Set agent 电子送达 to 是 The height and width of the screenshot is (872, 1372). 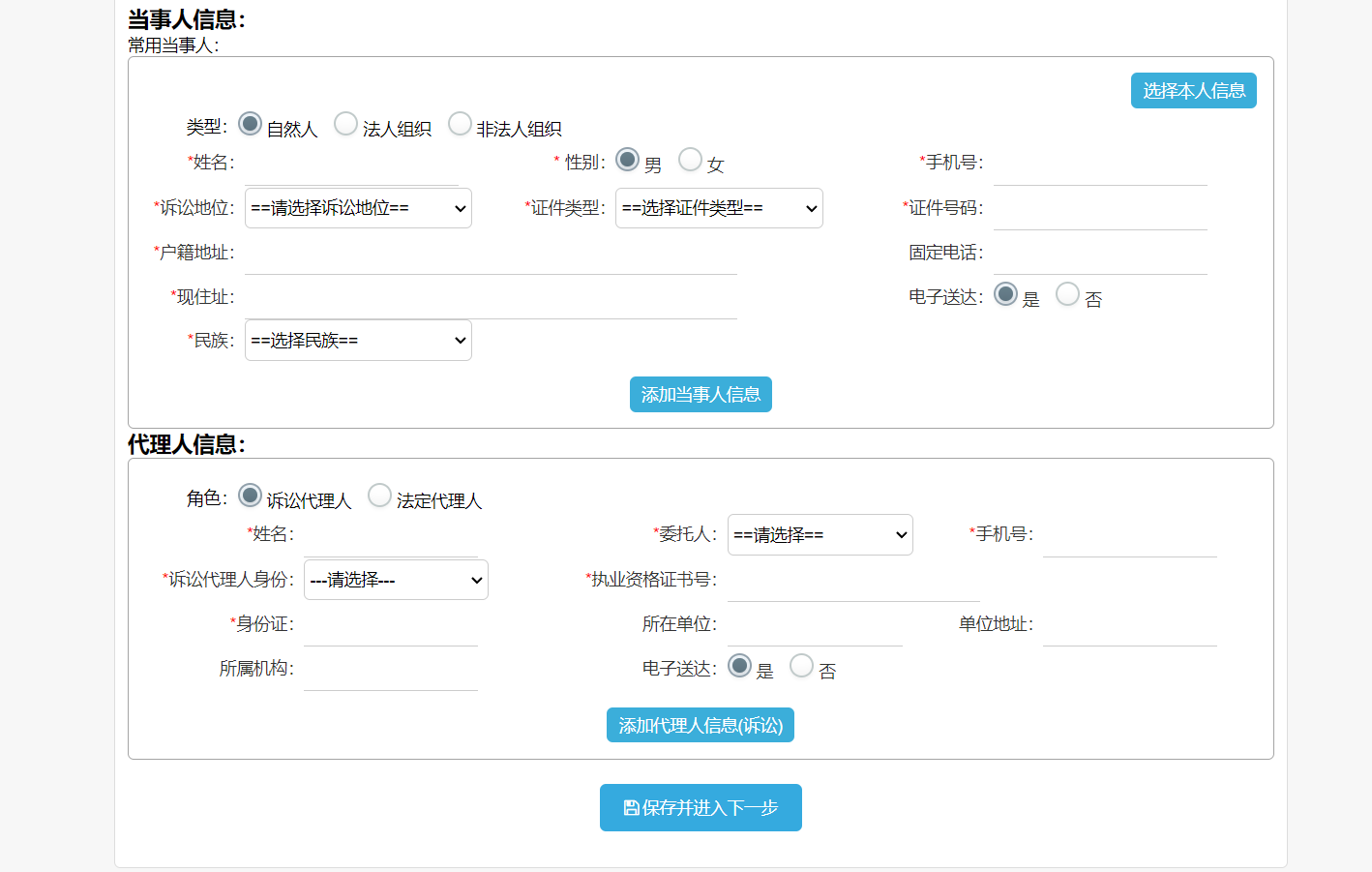click(739, 666)
